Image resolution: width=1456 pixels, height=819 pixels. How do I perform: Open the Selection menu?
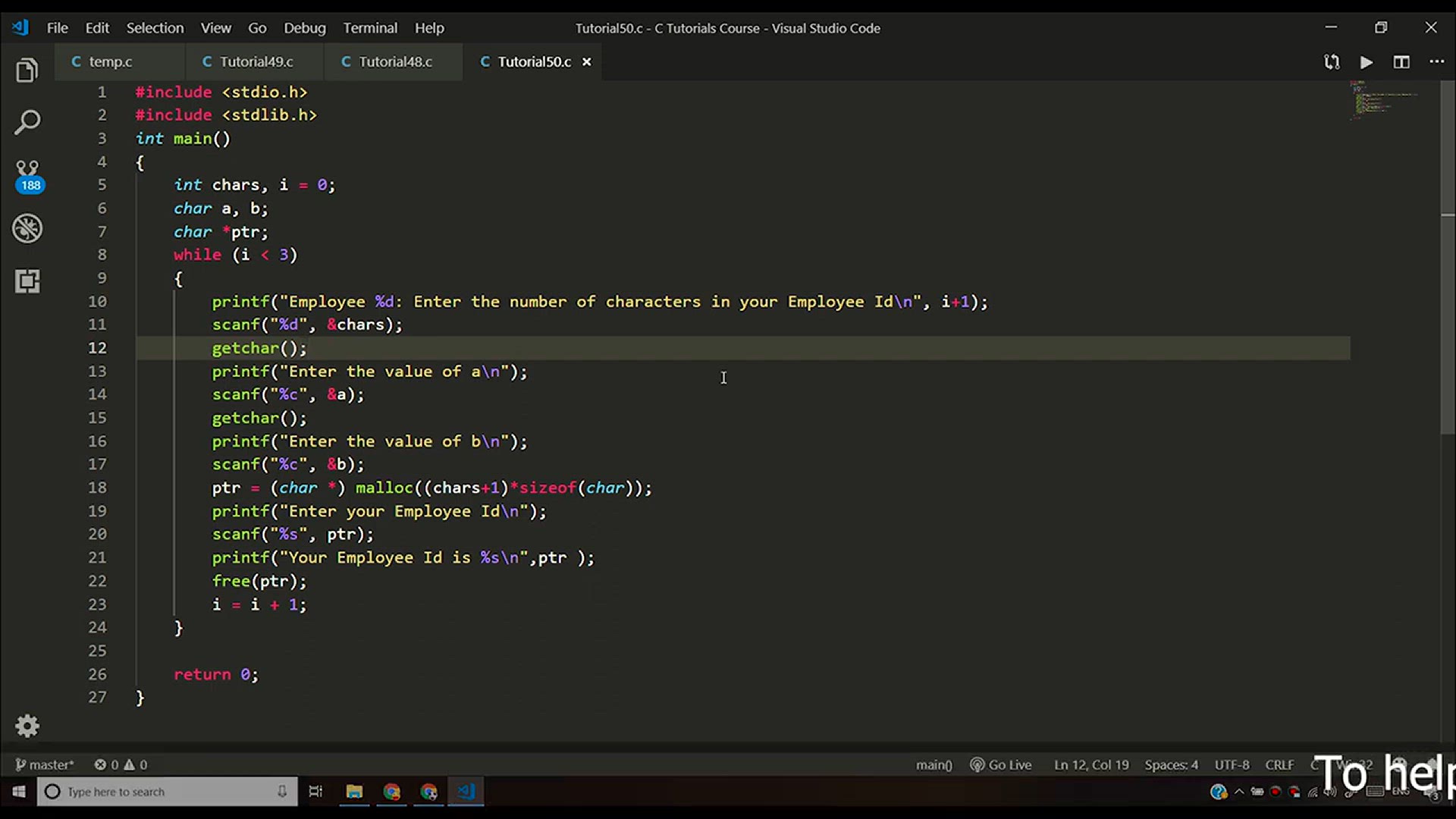pyautogui.click(x=155, y=28)
